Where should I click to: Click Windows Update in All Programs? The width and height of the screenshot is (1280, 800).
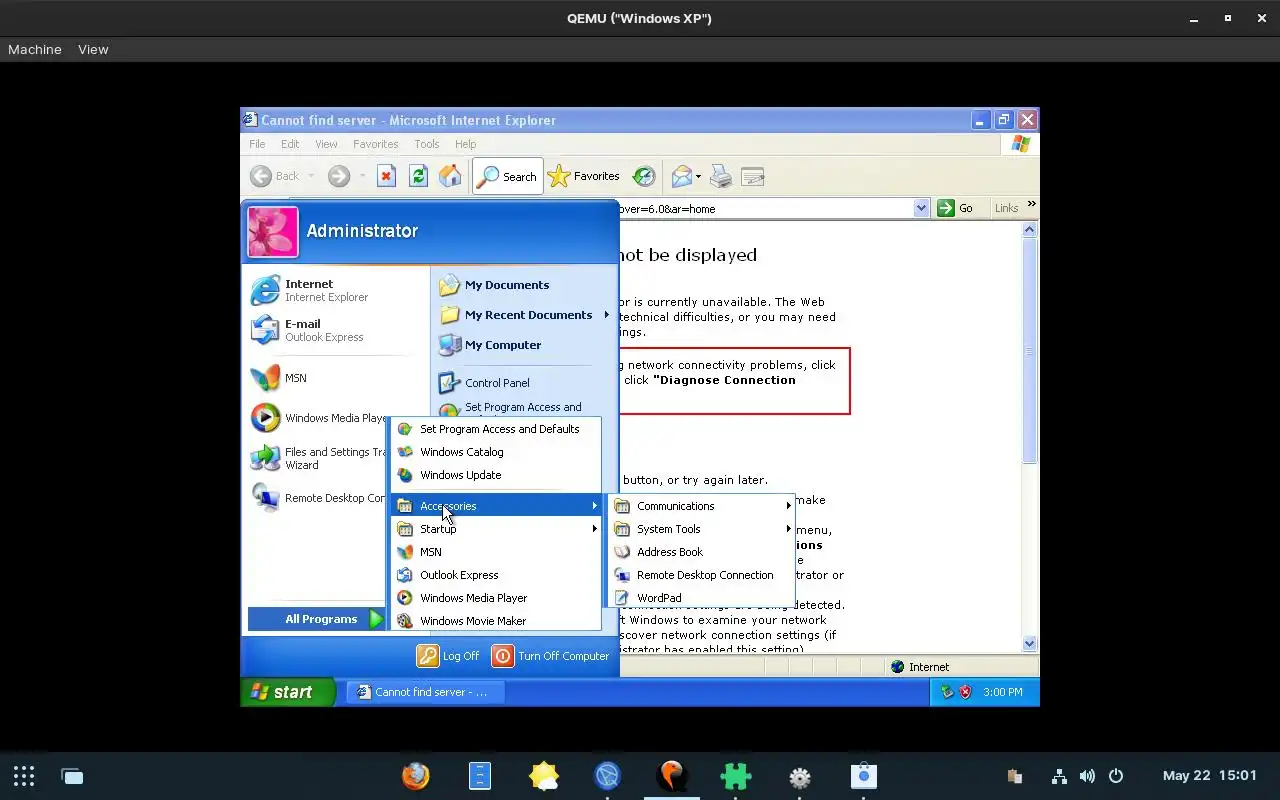click(496, 475)
